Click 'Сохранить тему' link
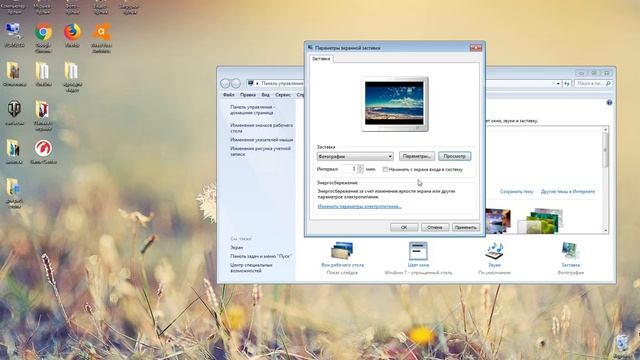This screenshot has height=360, width=640. pos(516,191)
